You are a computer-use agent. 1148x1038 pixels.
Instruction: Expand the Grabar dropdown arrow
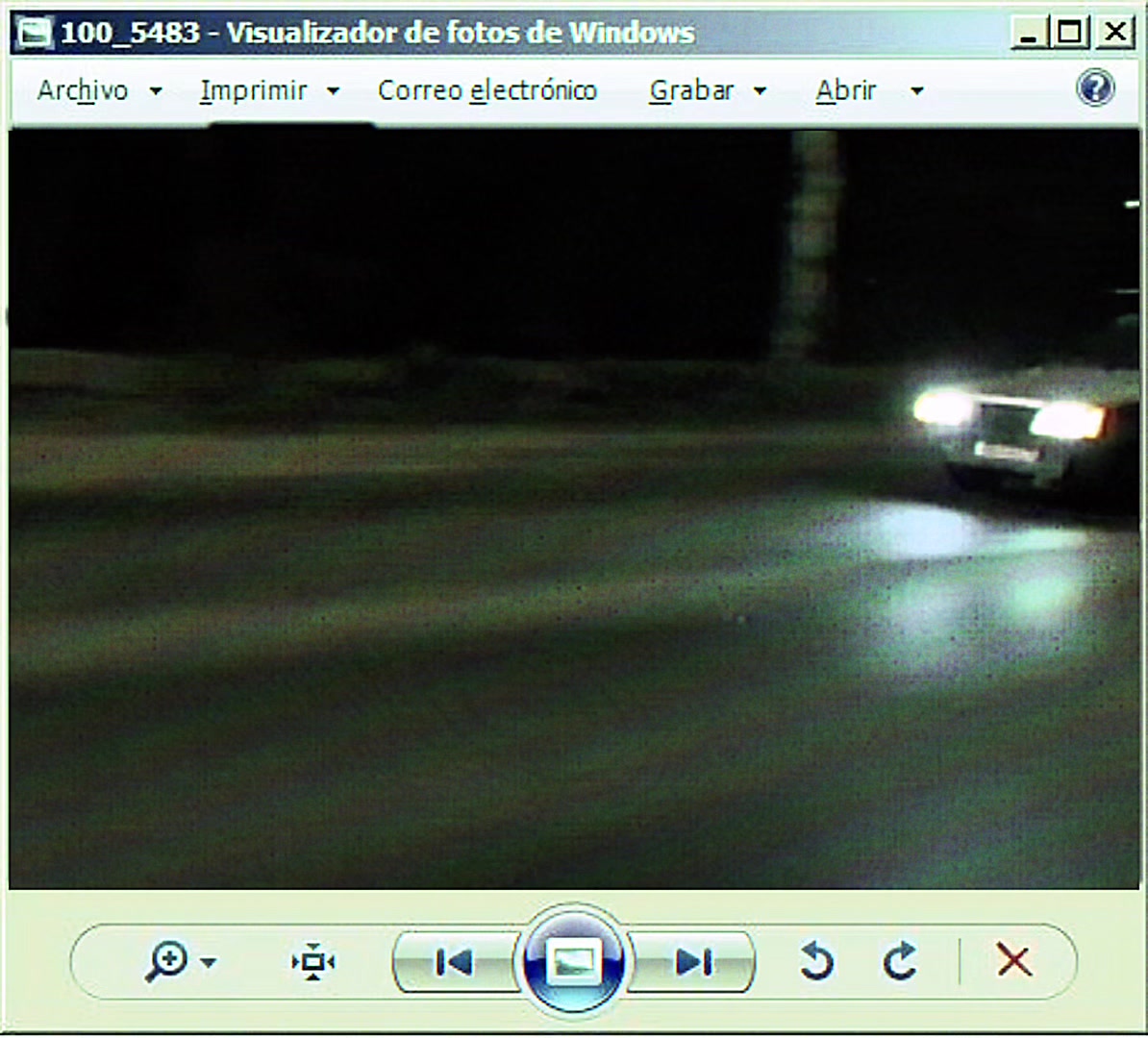(760, 91)
